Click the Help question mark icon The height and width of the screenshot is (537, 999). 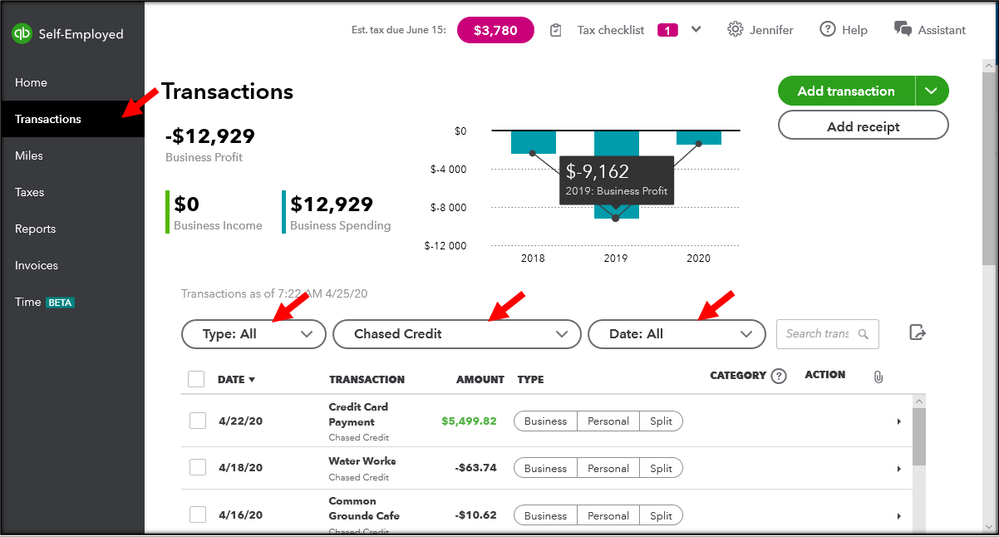pyautogui.click(x=827, y=29)
